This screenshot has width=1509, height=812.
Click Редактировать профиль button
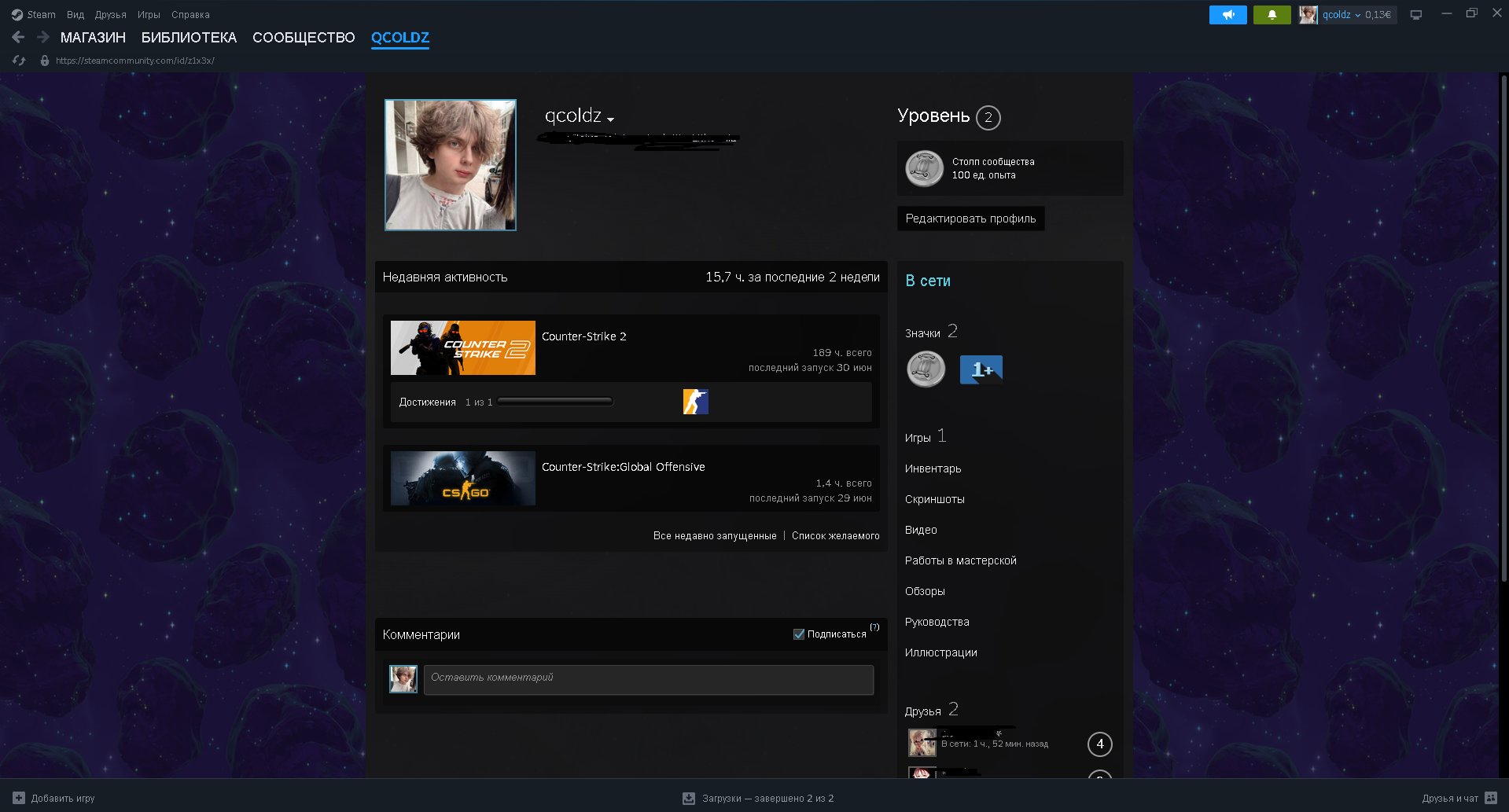(970, 219)
